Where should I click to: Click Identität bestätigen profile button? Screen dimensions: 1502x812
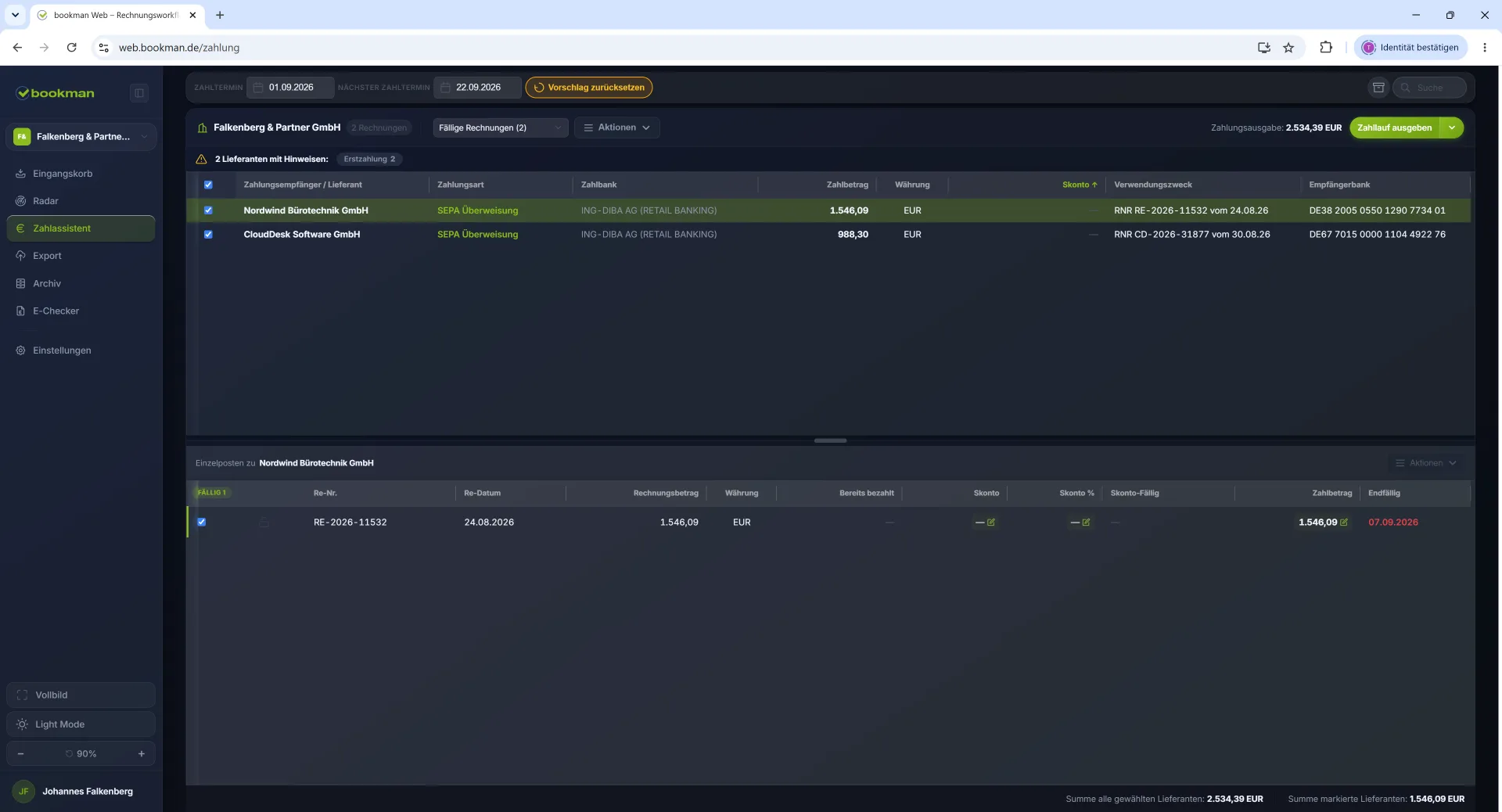(x=1410, y=48)
